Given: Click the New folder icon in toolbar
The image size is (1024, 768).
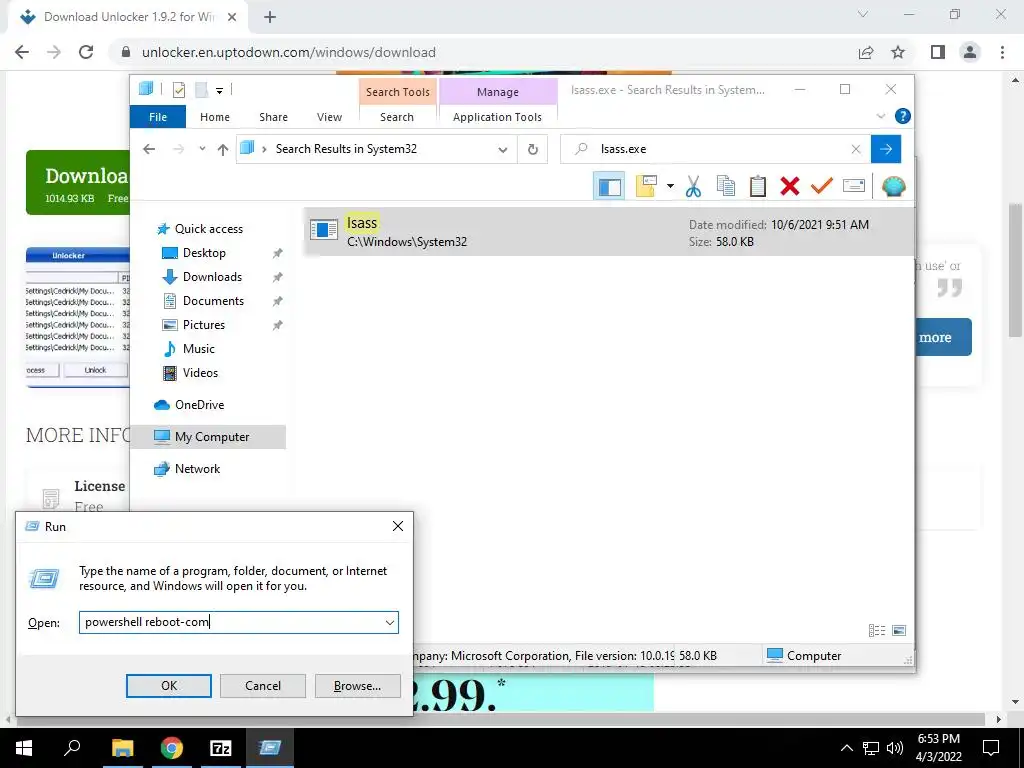Looking at the screenshot, I should (646, 187).
